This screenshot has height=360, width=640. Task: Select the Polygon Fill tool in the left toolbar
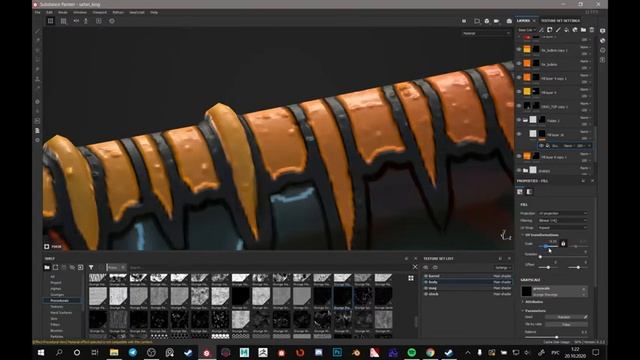click(38, 60)
